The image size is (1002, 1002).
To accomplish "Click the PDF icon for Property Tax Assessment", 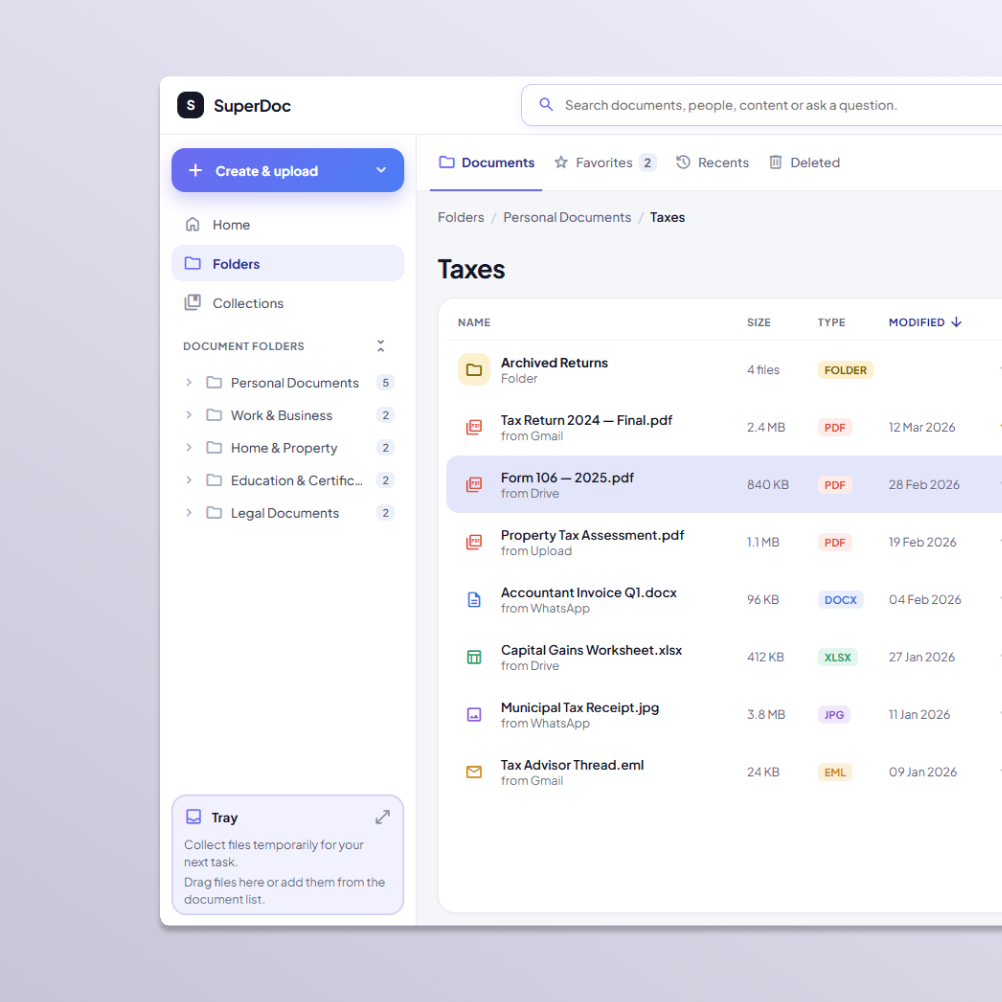I will 474,542.
